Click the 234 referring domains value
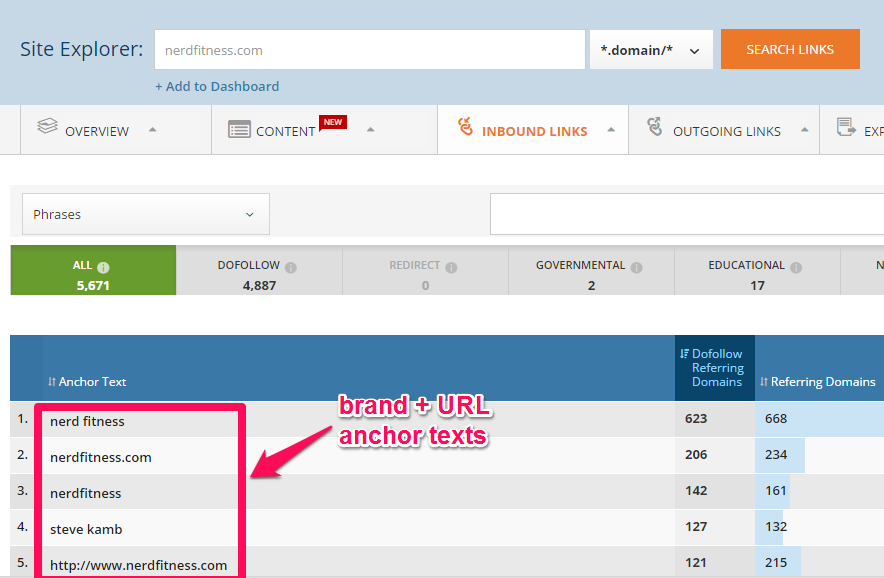 776,455
